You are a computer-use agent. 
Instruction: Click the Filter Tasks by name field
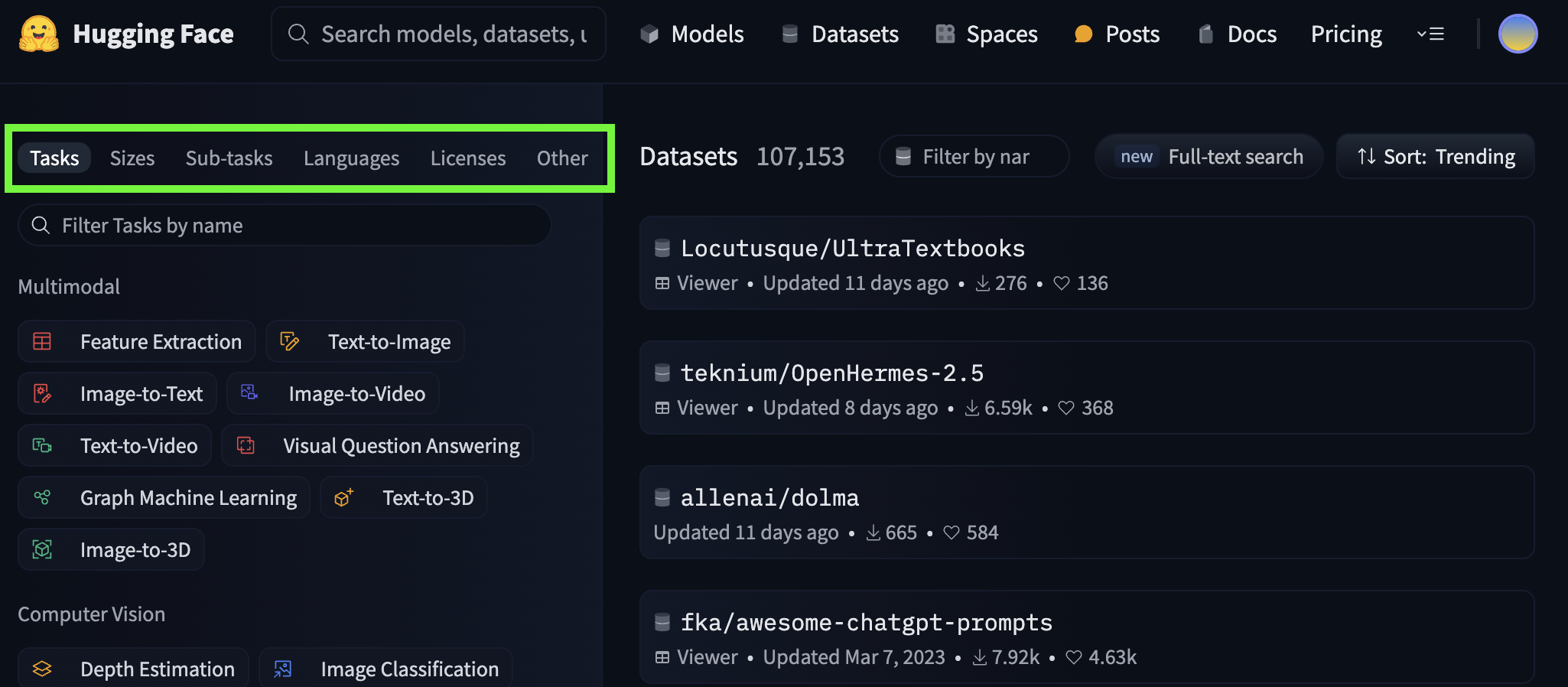coord(284,225)
